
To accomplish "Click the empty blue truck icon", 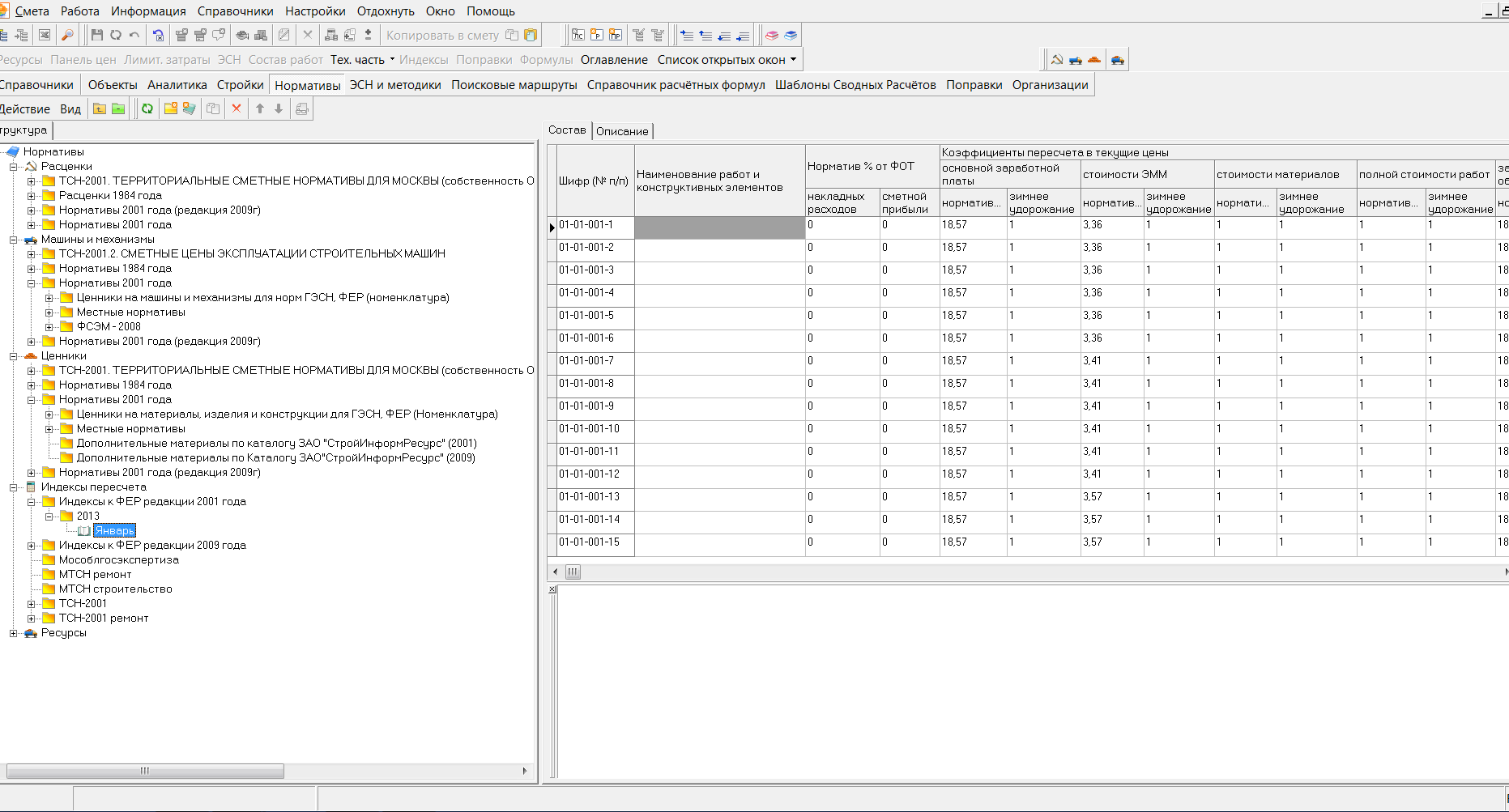I will [1076, 59].
